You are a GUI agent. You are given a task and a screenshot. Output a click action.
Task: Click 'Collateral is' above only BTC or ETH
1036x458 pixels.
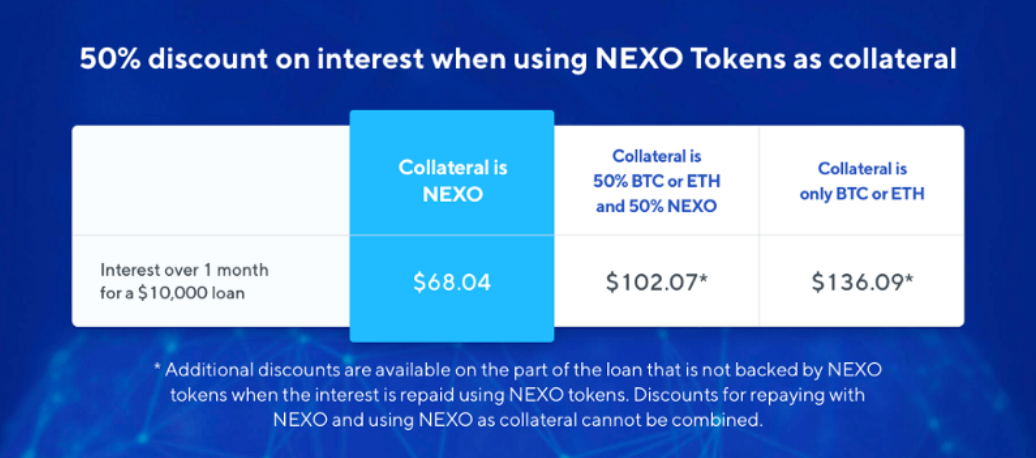pyautogui.click(x=862, y=169)
